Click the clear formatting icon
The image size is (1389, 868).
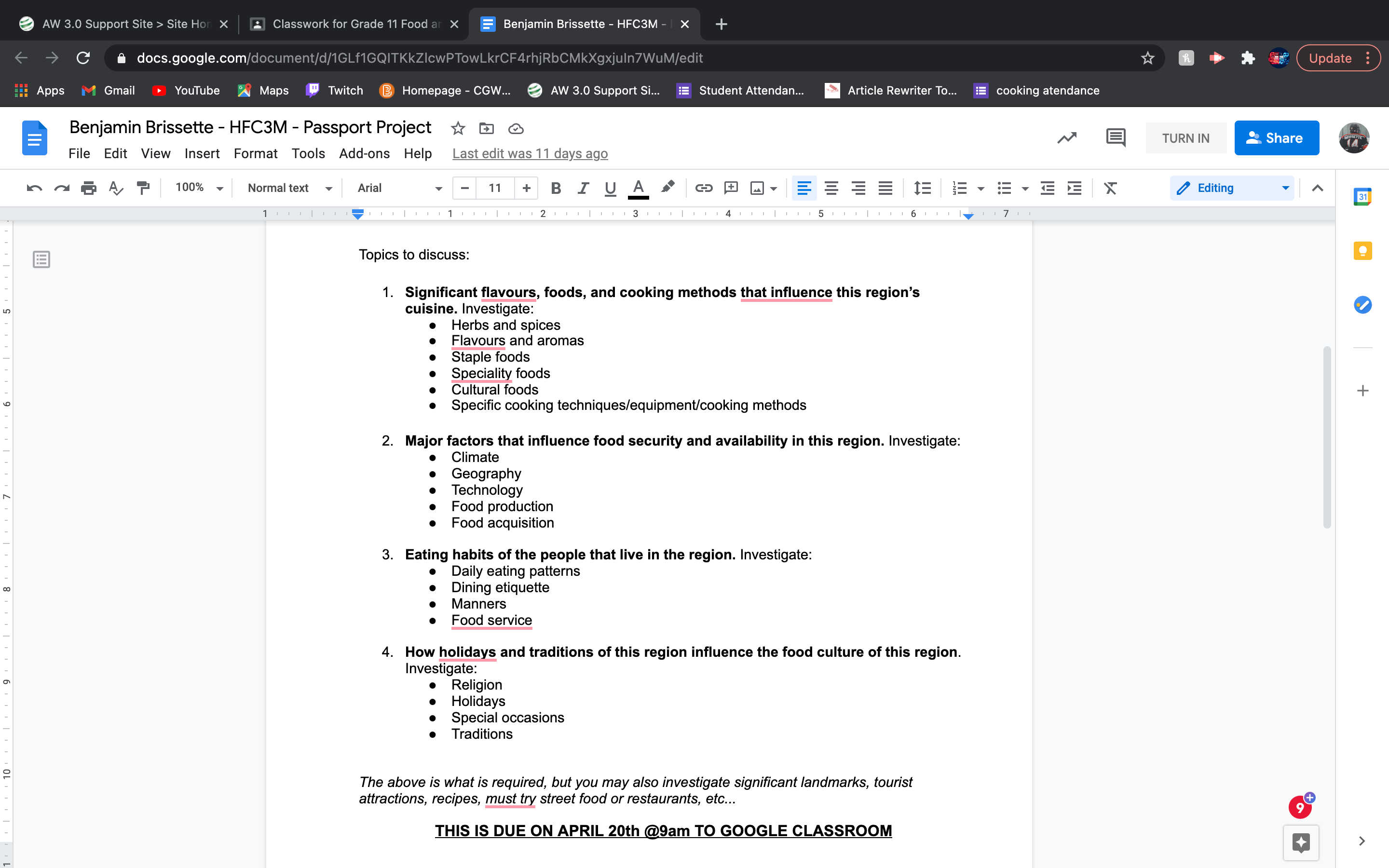coord(1110,188)
